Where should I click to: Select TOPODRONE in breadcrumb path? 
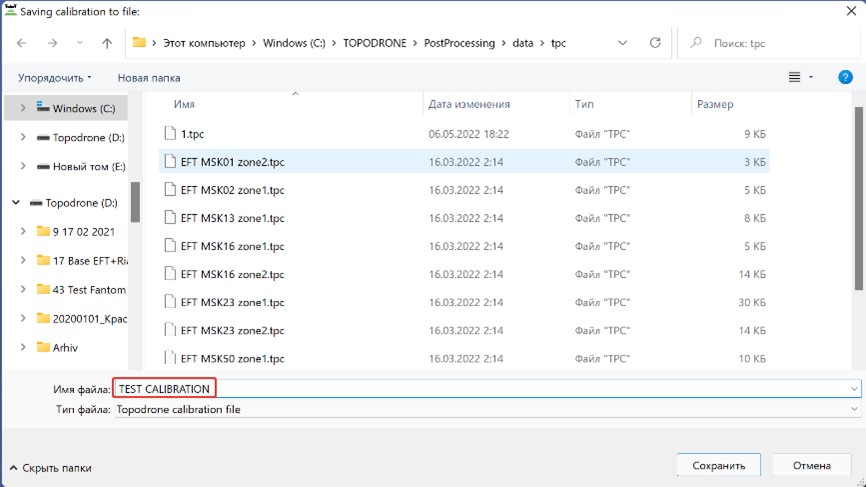point(374,43)
